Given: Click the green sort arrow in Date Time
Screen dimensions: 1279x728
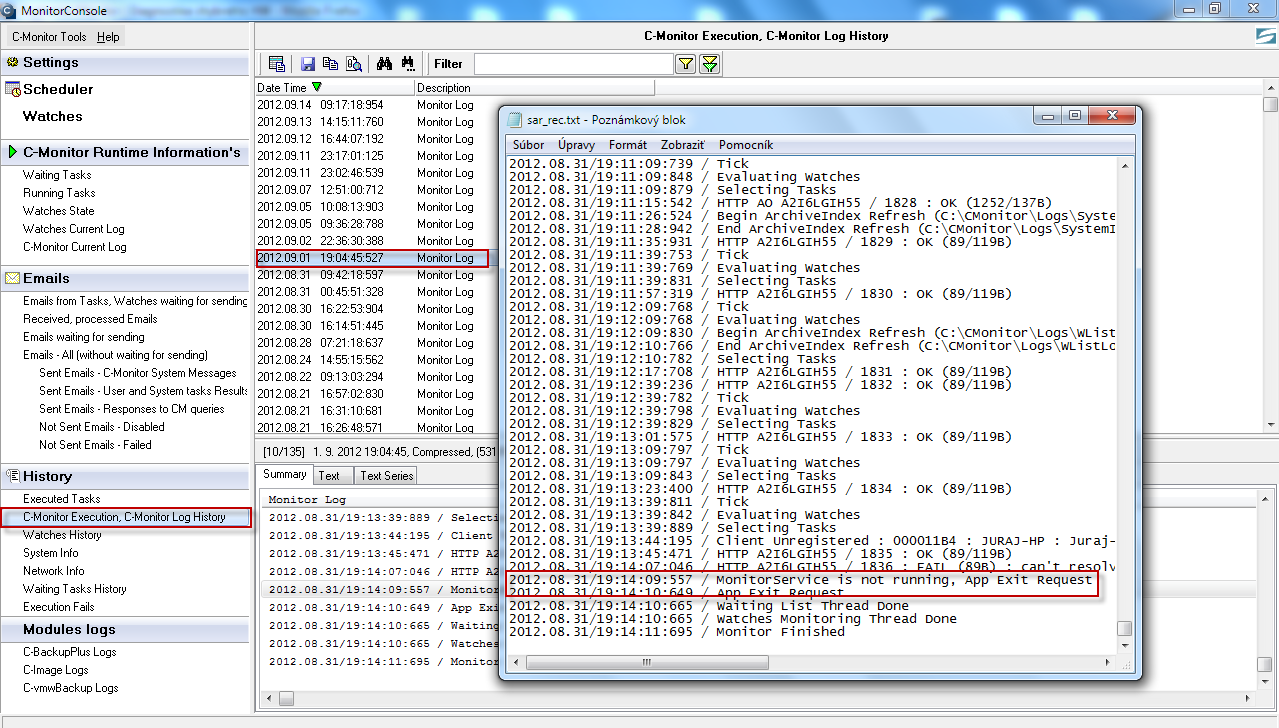Looking at the screenshot, I should coord(317,88).
